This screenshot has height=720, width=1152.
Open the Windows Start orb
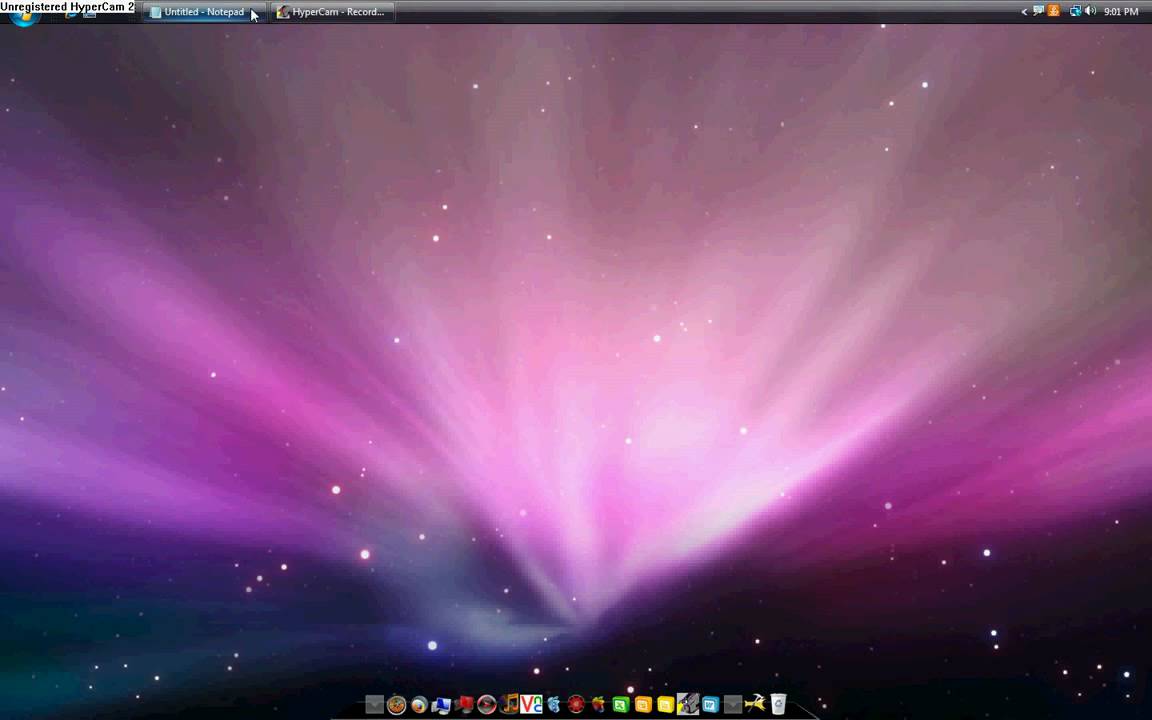[24, 18]
